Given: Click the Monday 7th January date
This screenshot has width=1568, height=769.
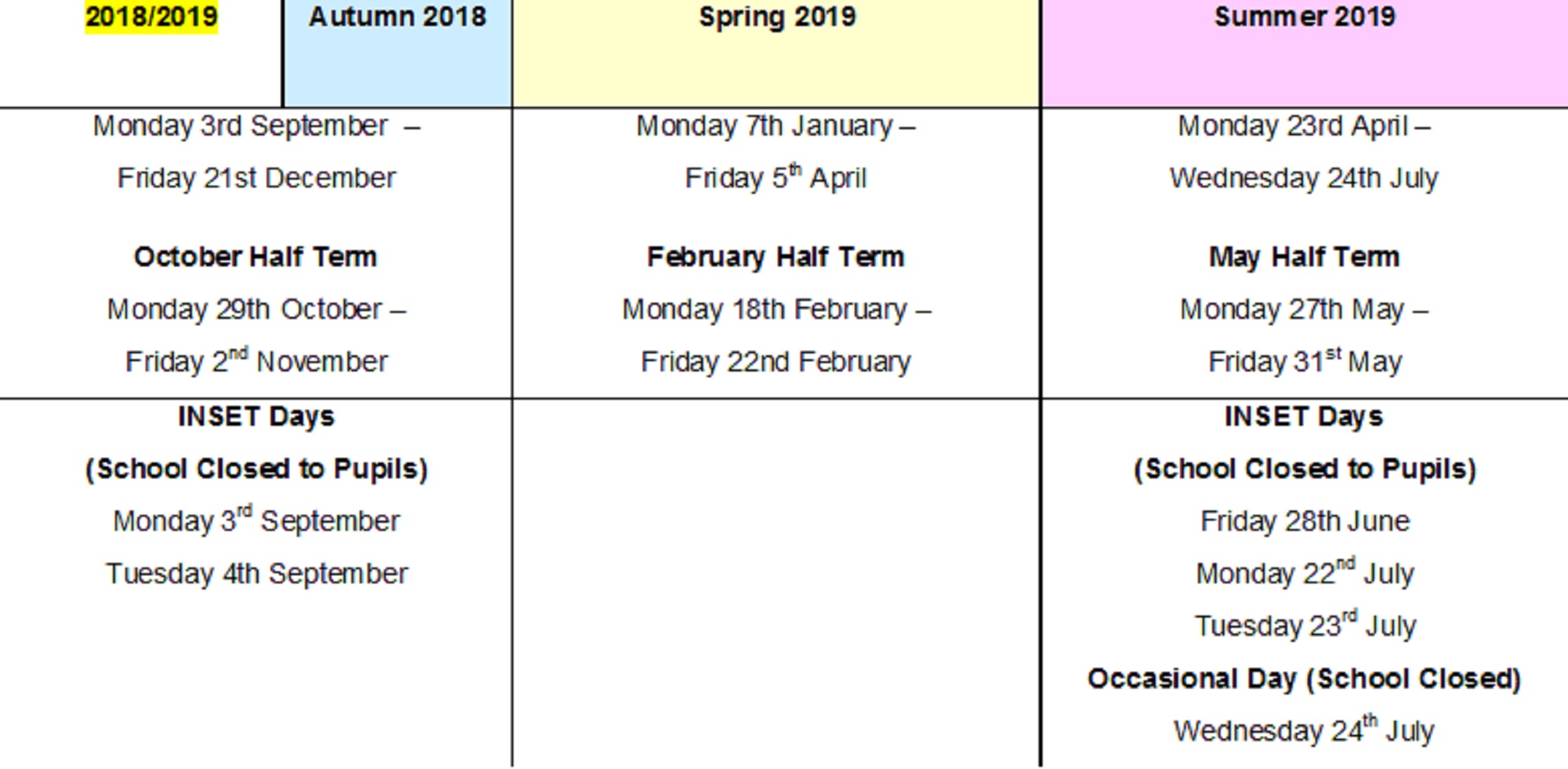Looking at the screenshot, I should [775, 126].
